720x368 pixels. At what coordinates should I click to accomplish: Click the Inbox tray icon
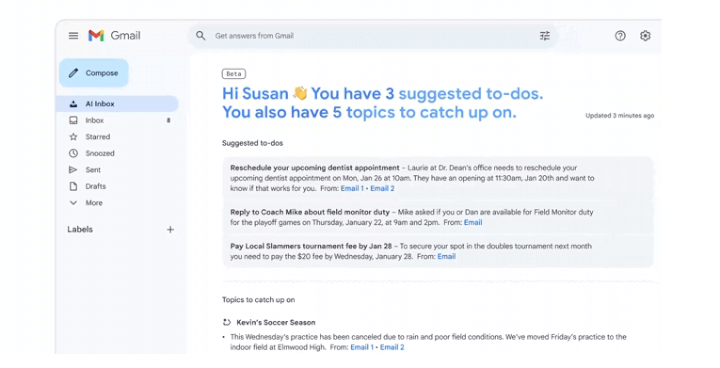click(x=73, y=120)
